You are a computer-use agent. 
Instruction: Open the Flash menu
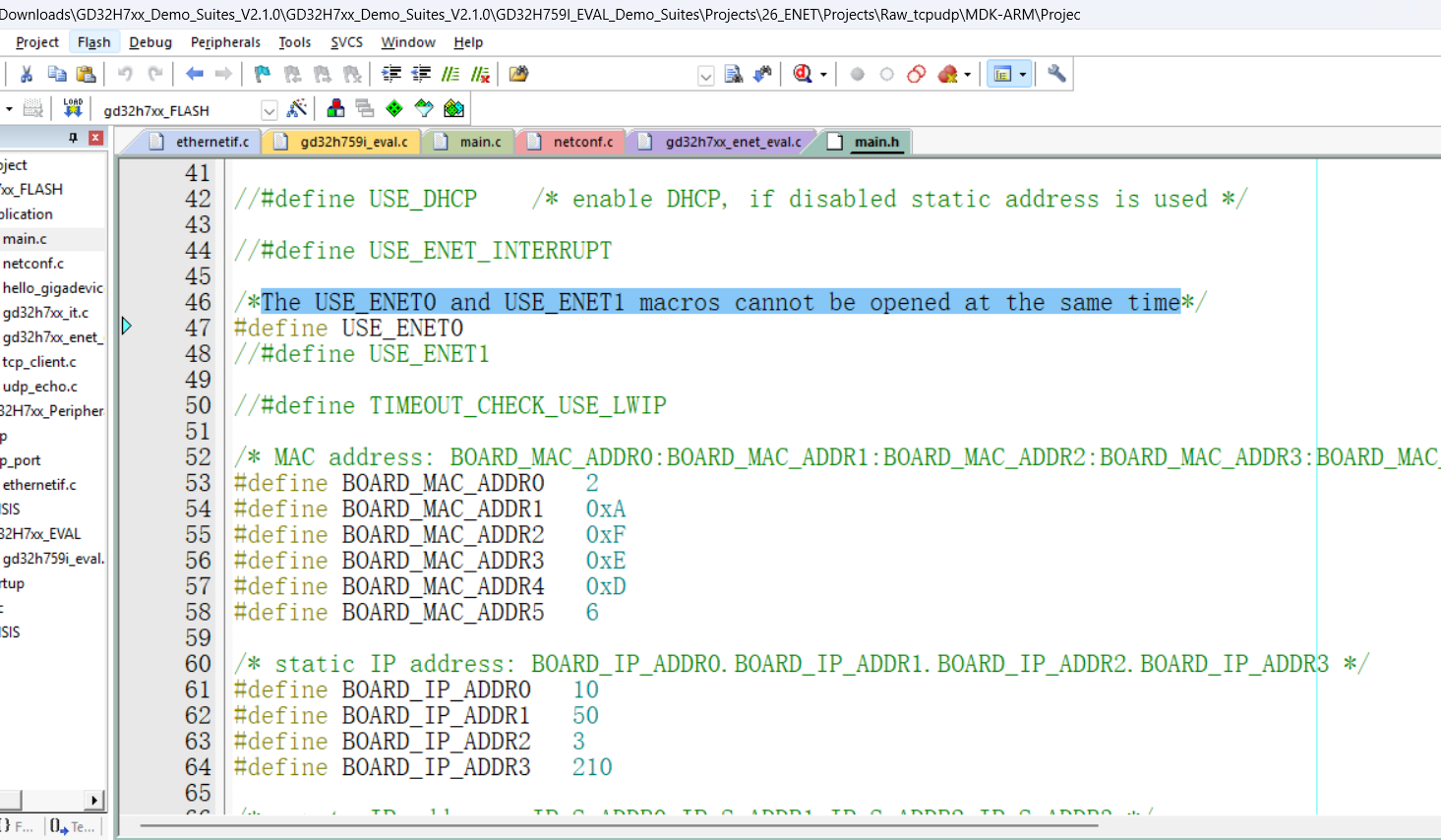click(x=94, y=42)
